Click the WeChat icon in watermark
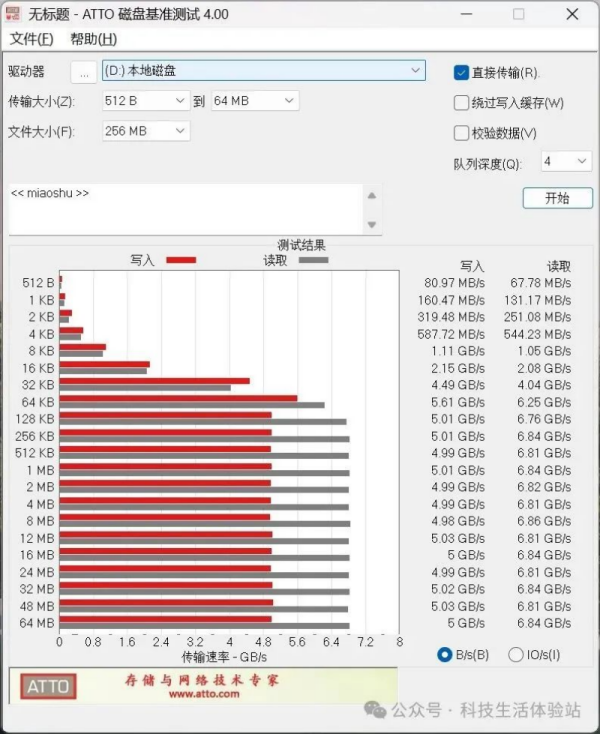 [375, 709]
